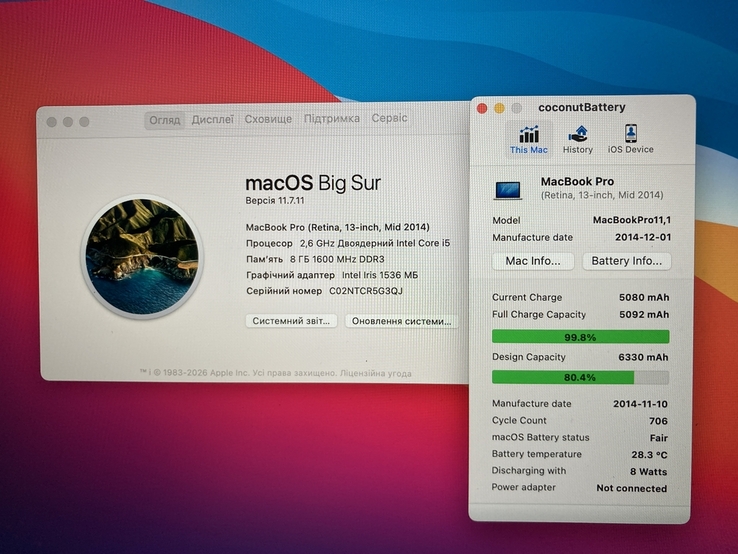
Task: Select the This Mac chart icon
Action: tap(529, 134)
